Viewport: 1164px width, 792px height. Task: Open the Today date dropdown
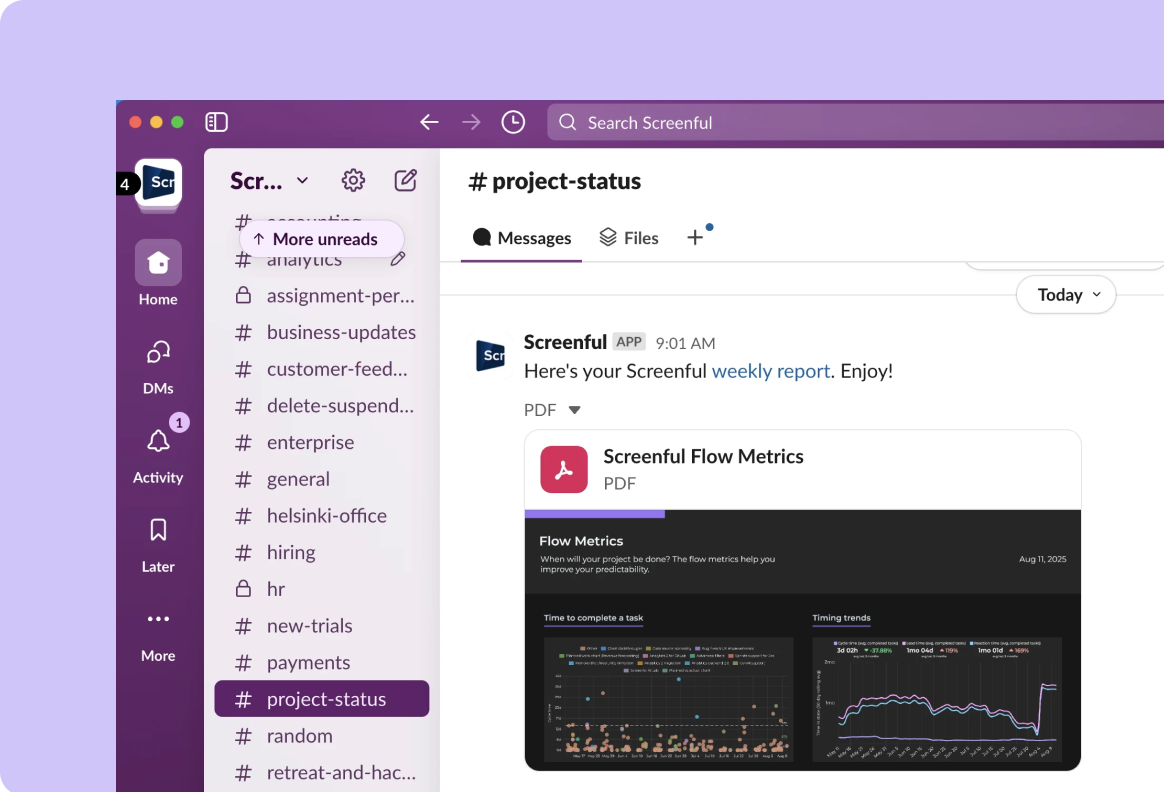pos(1066,295)
